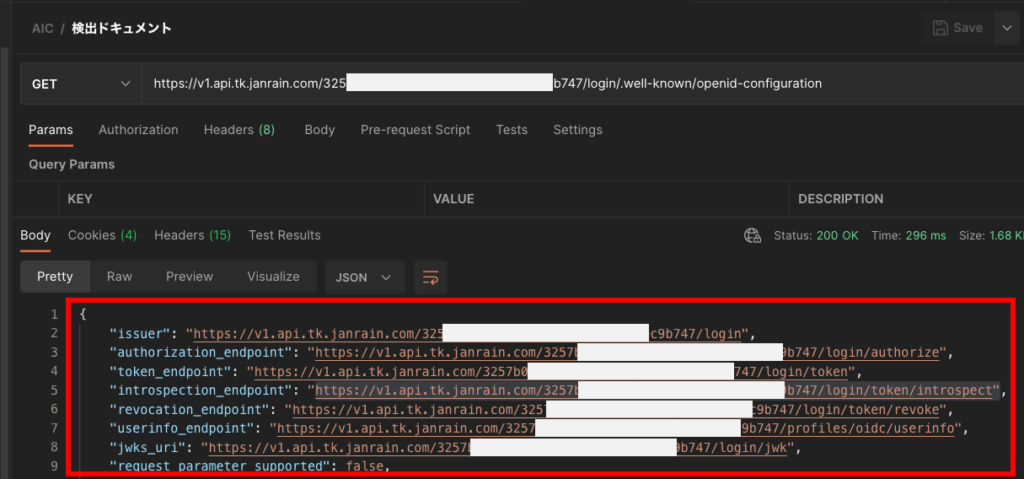Open the Settings tab
This screenshot has width=1024, height=479.
(x=577, y=130)
